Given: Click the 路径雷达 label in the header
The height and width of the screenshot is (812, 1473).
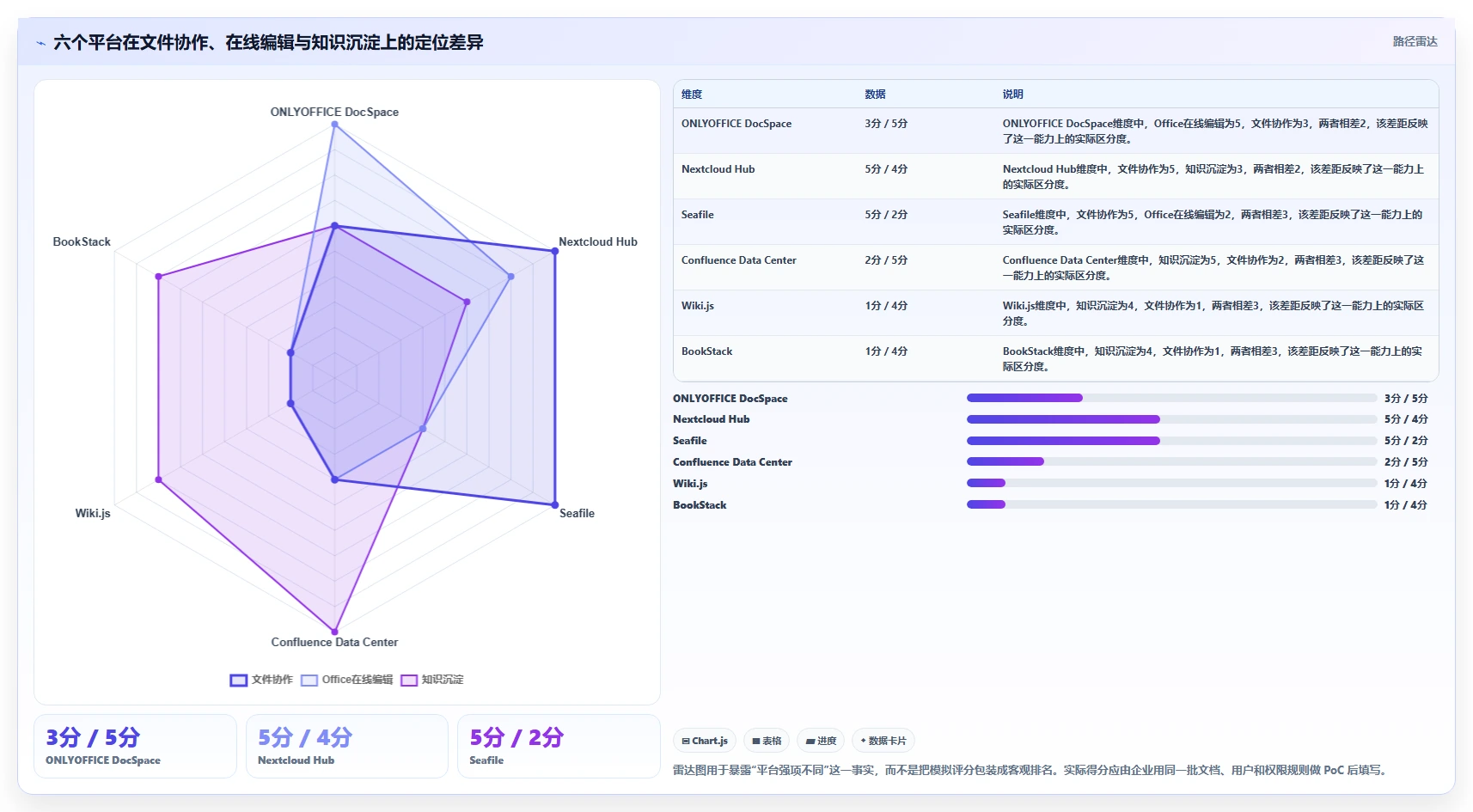Looking at the screenshot, I should (x=1415, y=41).
